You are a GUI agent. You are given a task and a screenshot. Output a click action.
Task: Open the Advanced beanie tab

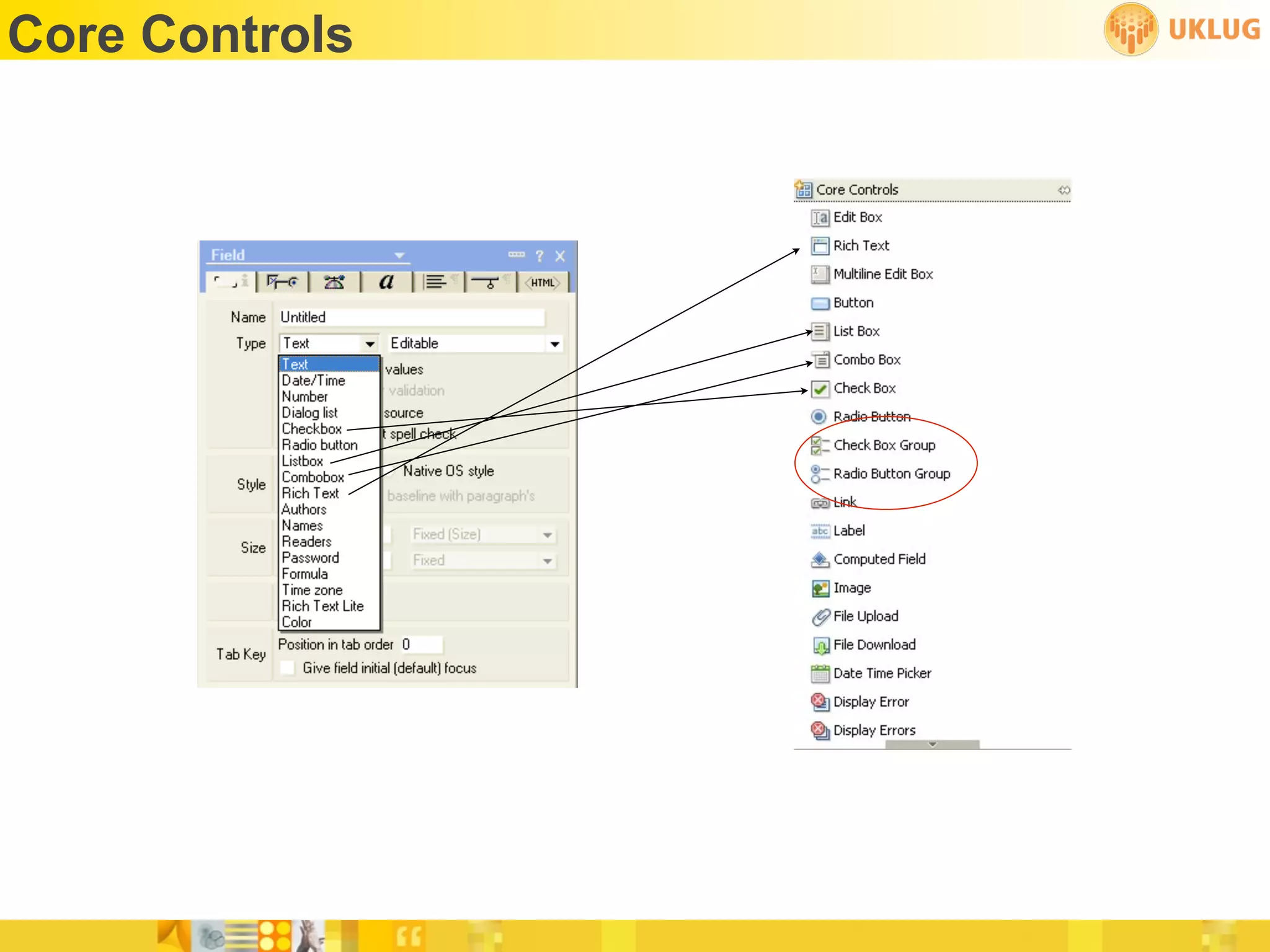pos(334,282)
